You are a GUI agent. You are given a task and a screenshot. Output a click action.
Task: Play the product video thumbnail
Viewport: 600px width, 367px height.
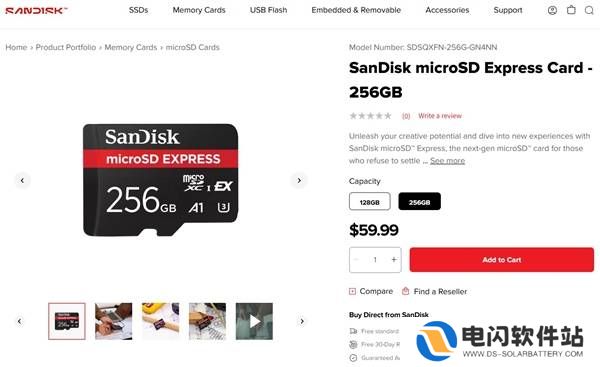254,321
